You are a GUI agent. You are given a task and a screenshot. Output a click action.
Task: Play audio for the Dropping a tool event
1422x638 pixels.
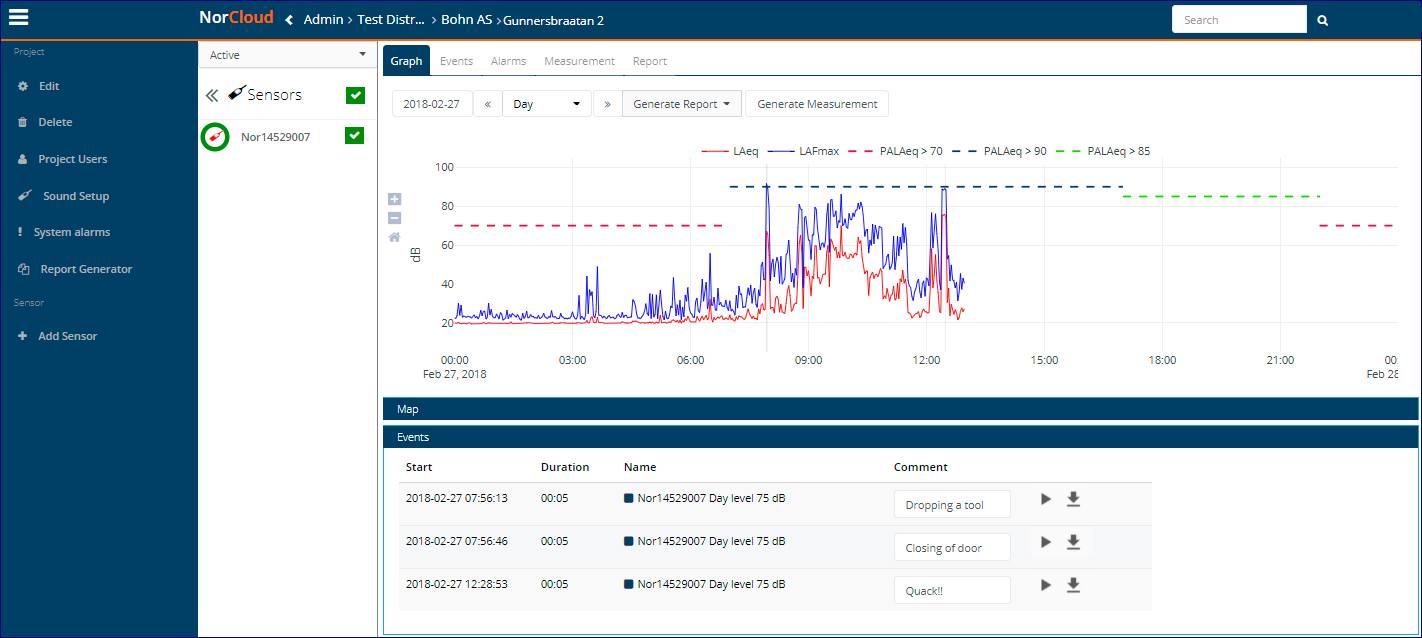[1046, 499]
